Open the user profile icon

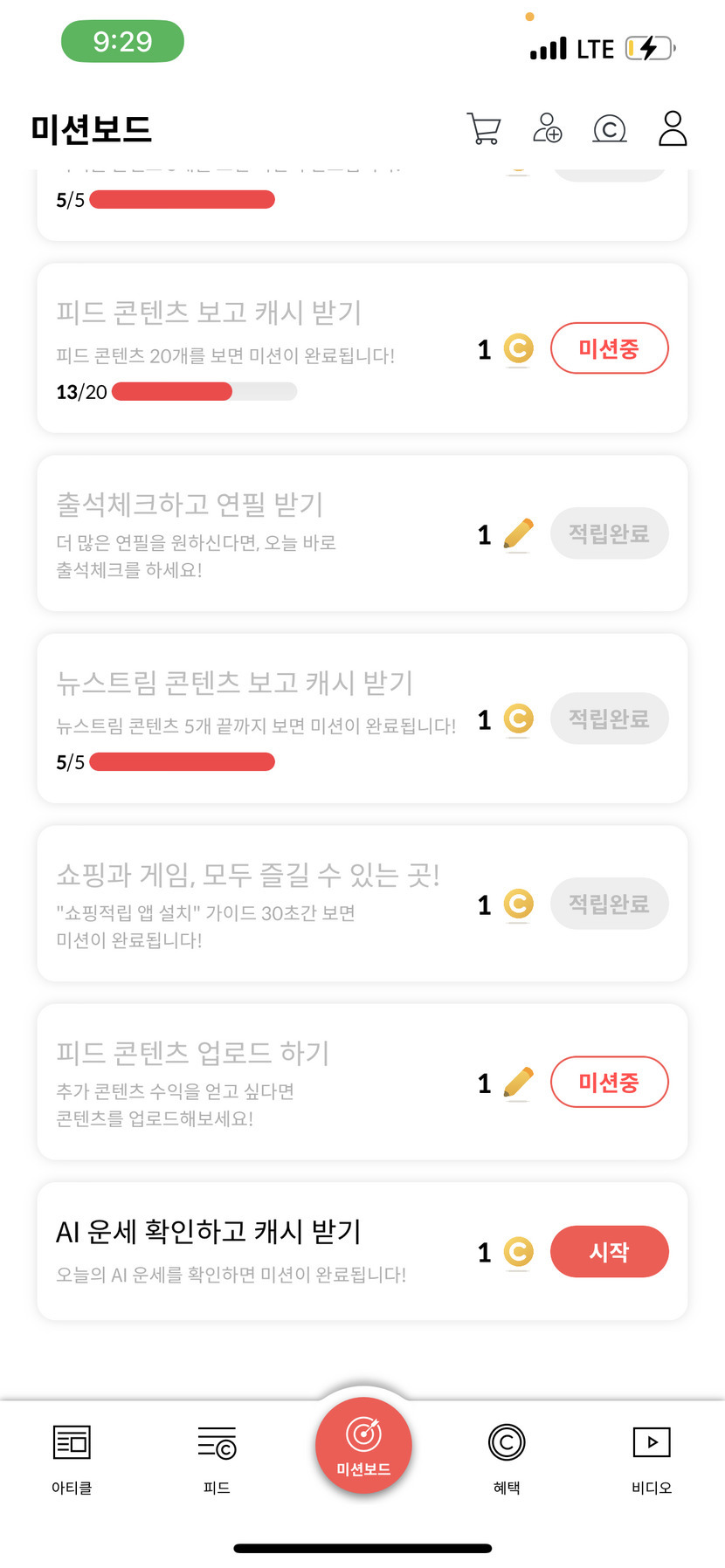coord(673,128)
